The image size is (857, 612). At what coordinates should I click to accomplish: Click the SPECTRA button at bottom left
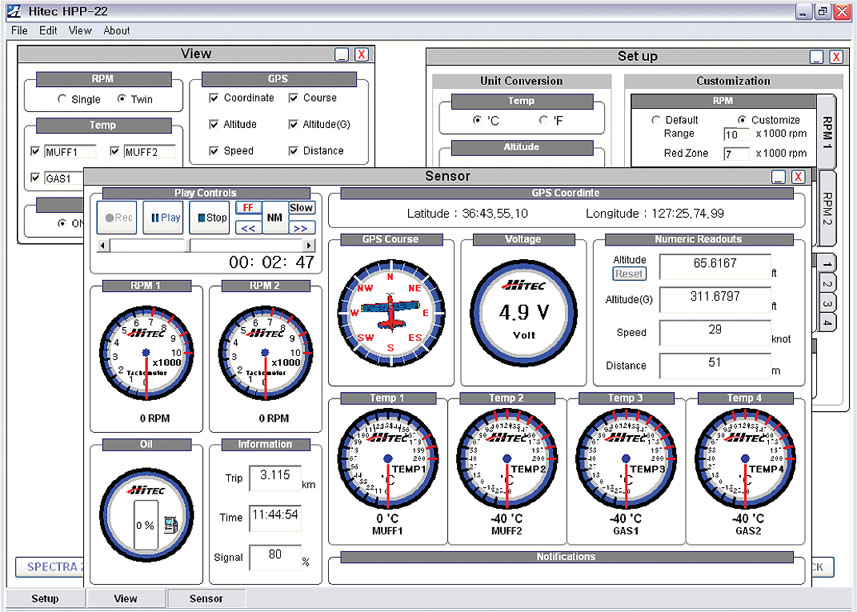[50, 567]
